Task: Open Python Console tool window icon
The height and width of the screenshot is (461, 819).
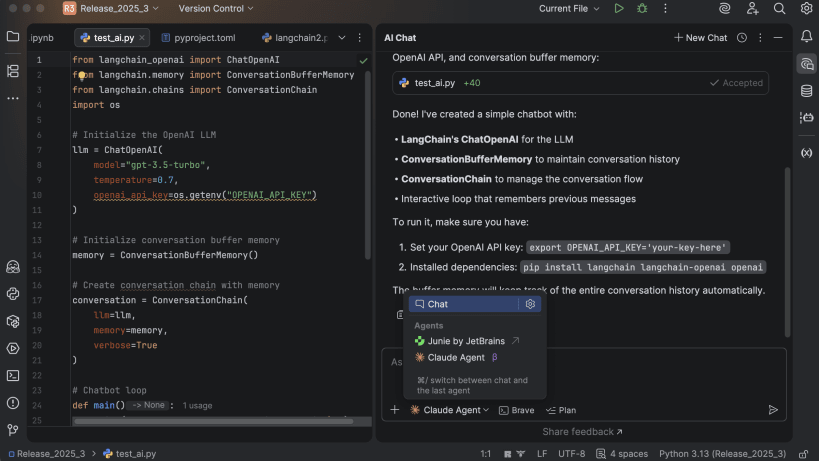Action: [x=13, y=294]
